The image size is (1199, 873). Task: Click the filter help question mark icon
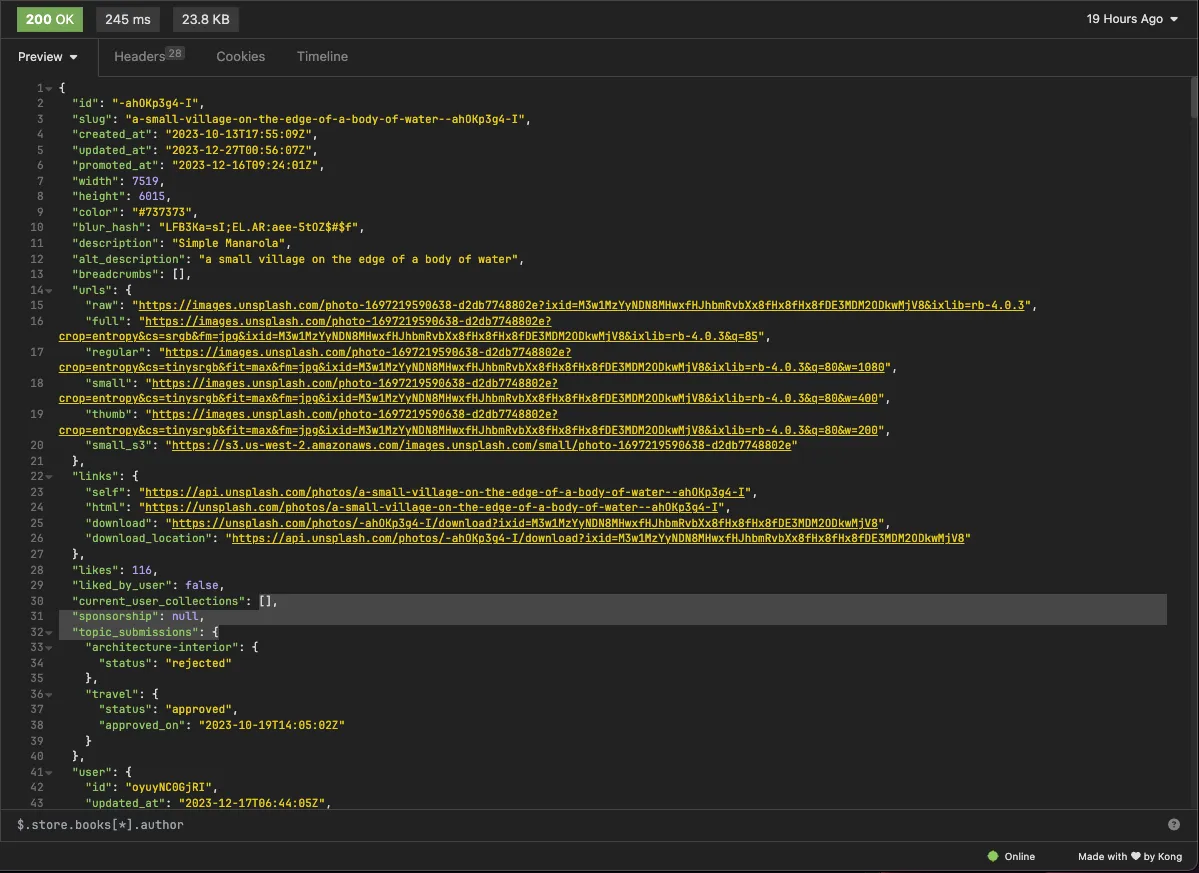pos(1174,824)
